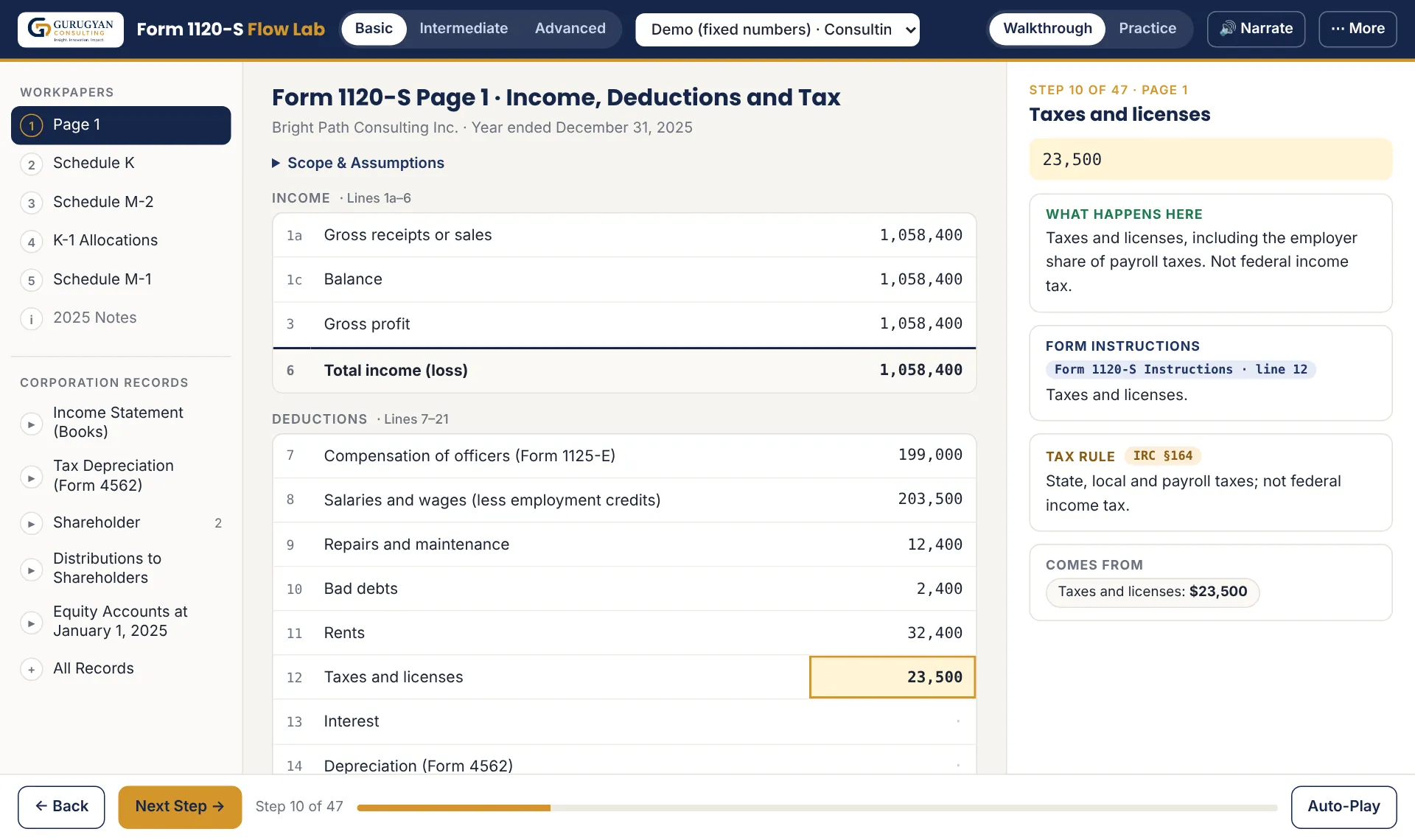
Task: Select Walkthrough mode
Action: point(1047,29)
